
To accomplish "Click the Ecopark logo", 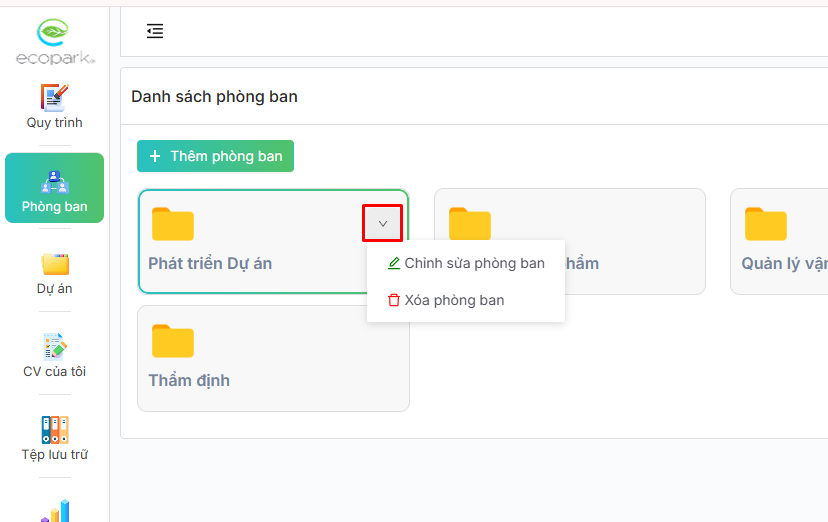I will point(55,42).
